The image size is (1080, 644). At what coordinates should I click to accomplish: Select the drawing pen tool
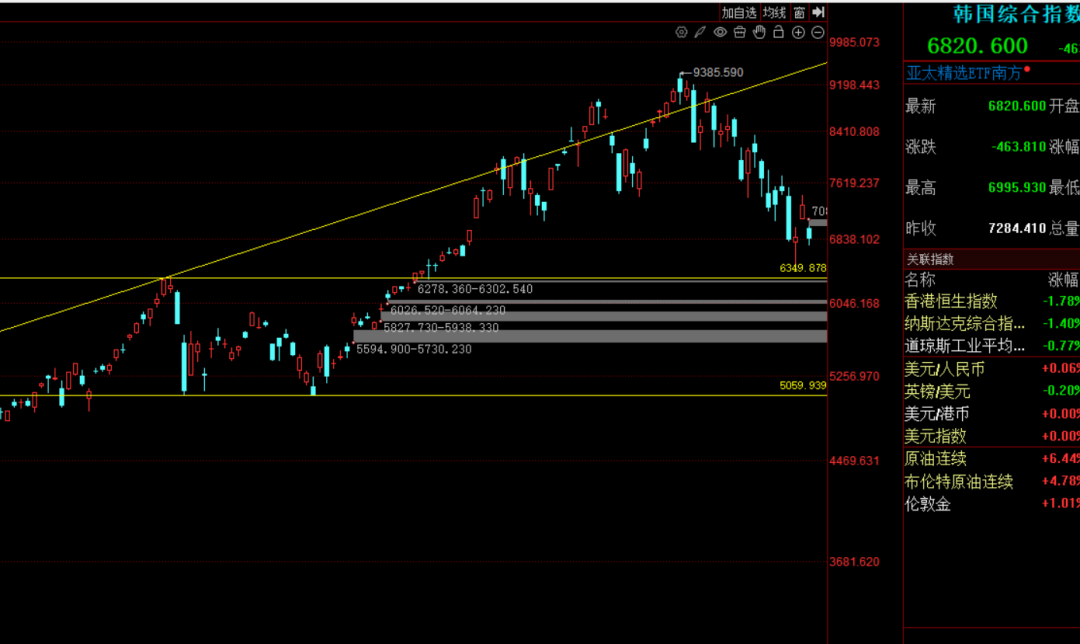pos(700,32)
